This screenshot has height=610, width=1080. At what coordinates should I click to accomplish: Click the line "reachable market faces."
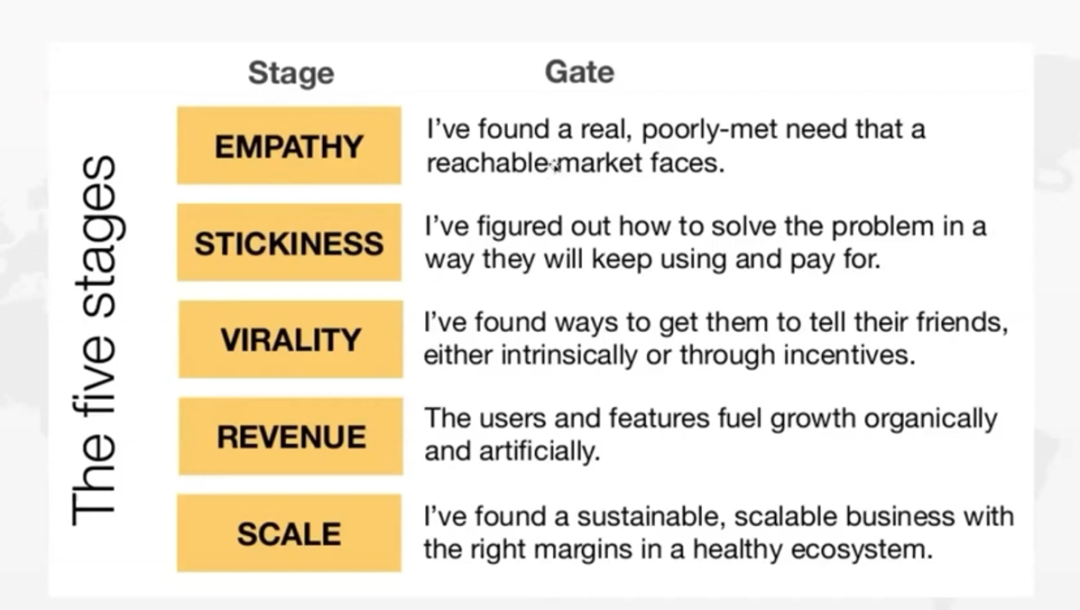[x=574, y=163]
